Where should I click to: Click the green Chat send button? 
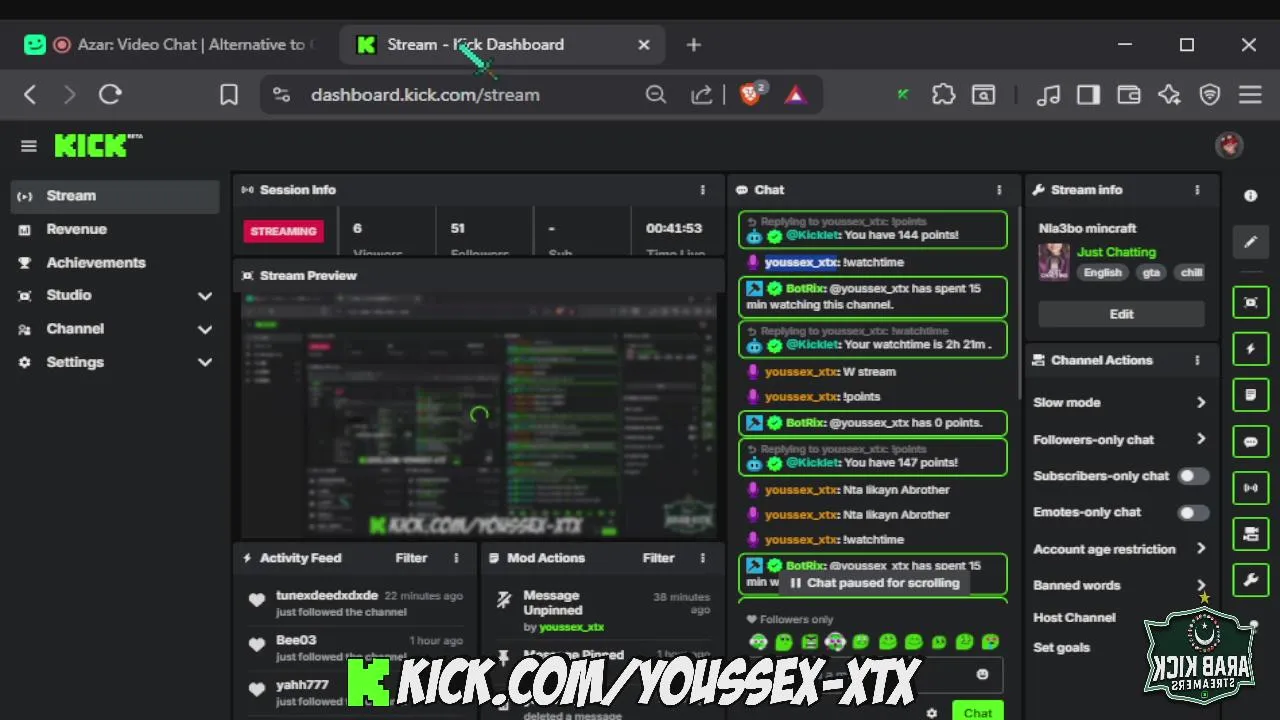click(x=977, y=712)
